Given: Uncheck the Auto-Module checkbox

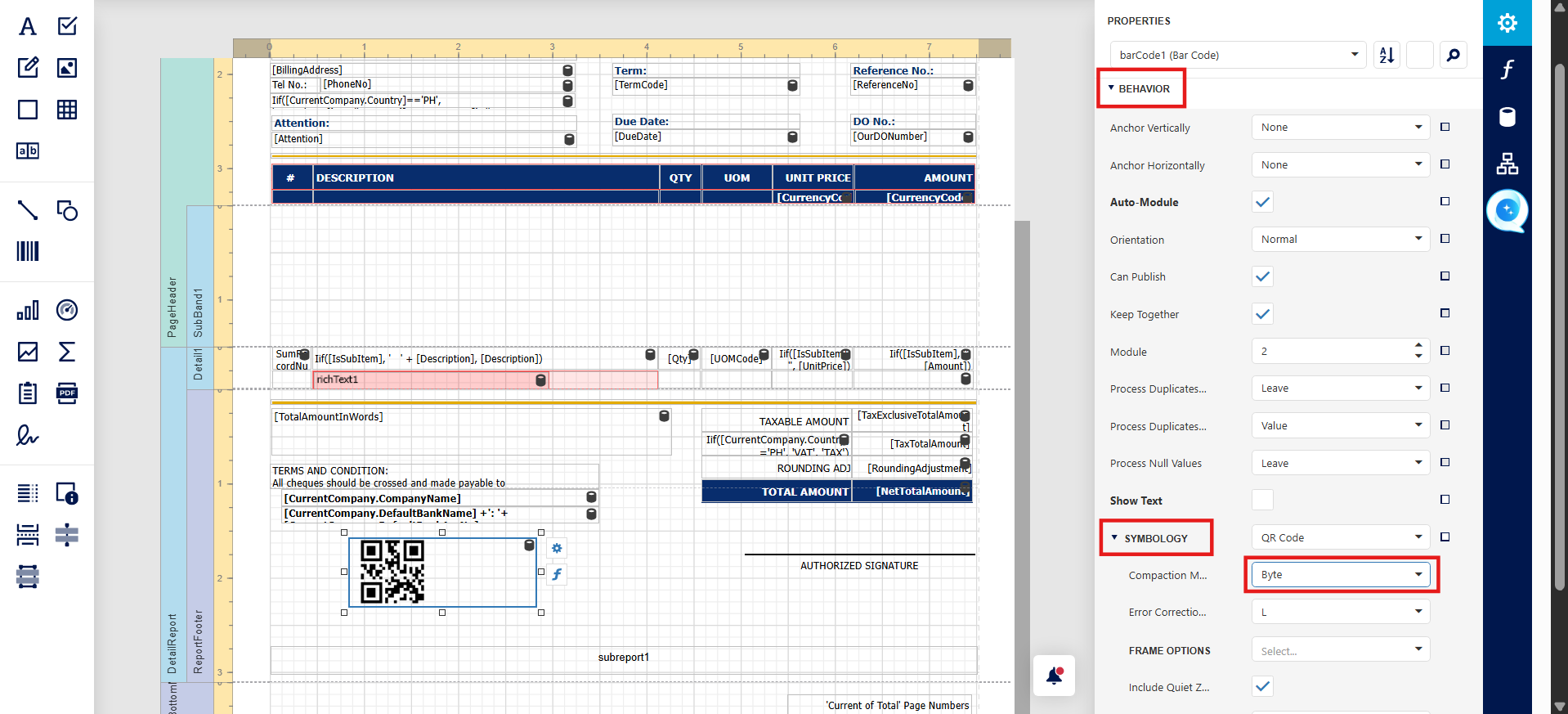Looking at the screenshot, I should tap(1262, 202).
